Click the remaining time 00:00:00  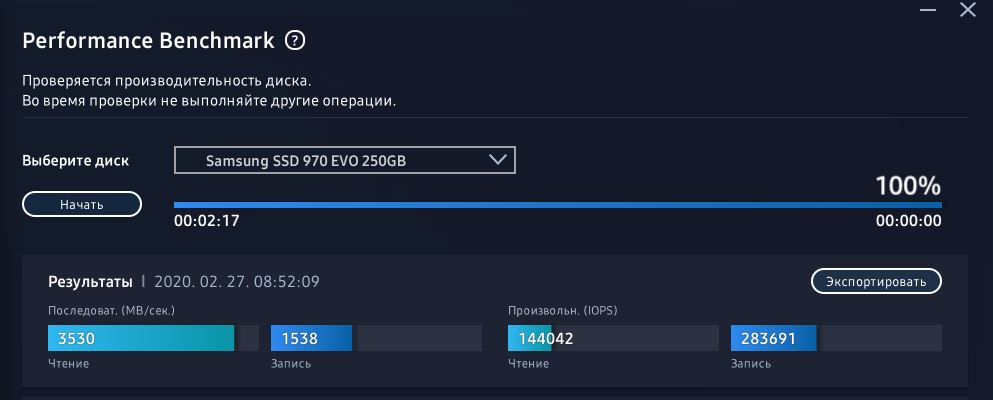[908, 221]
